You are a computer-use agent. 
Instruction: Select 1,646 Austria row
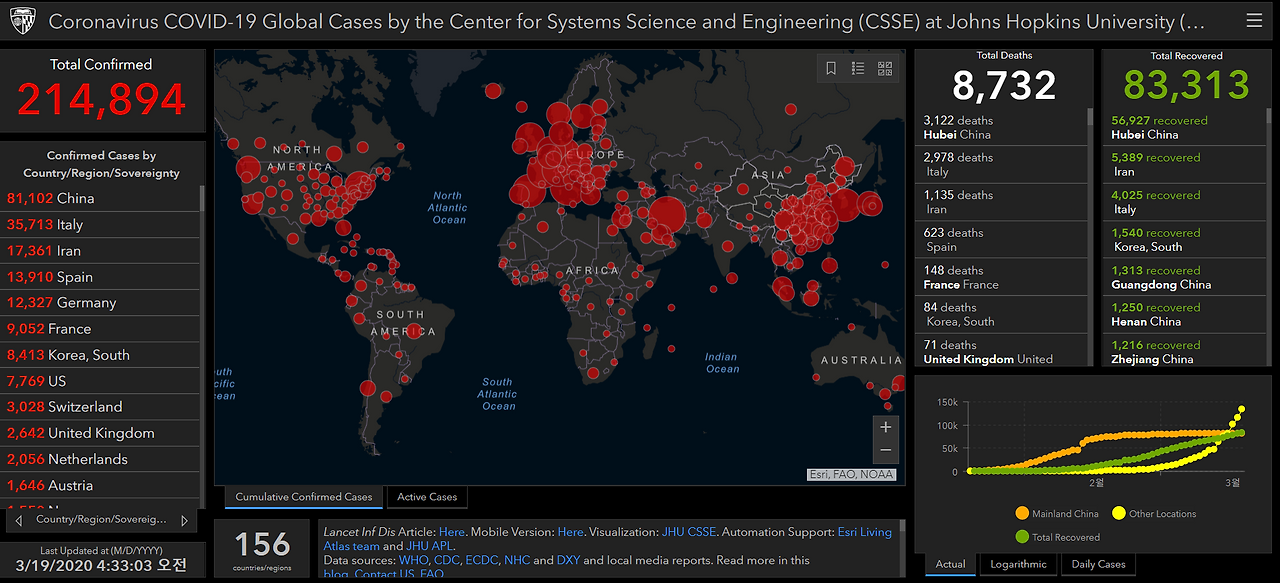tap(100, 484)
